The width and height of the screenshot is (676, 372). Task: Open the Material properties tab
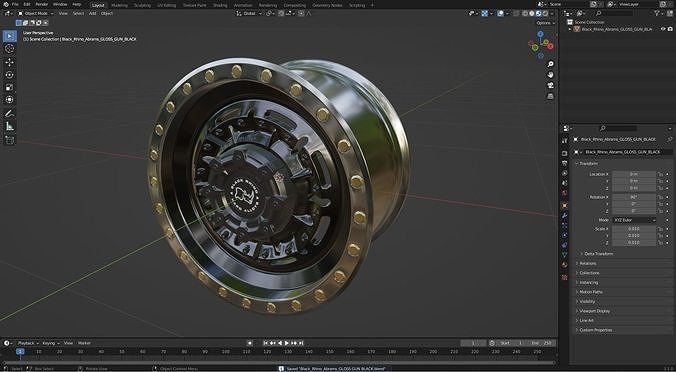click(565, 265)
